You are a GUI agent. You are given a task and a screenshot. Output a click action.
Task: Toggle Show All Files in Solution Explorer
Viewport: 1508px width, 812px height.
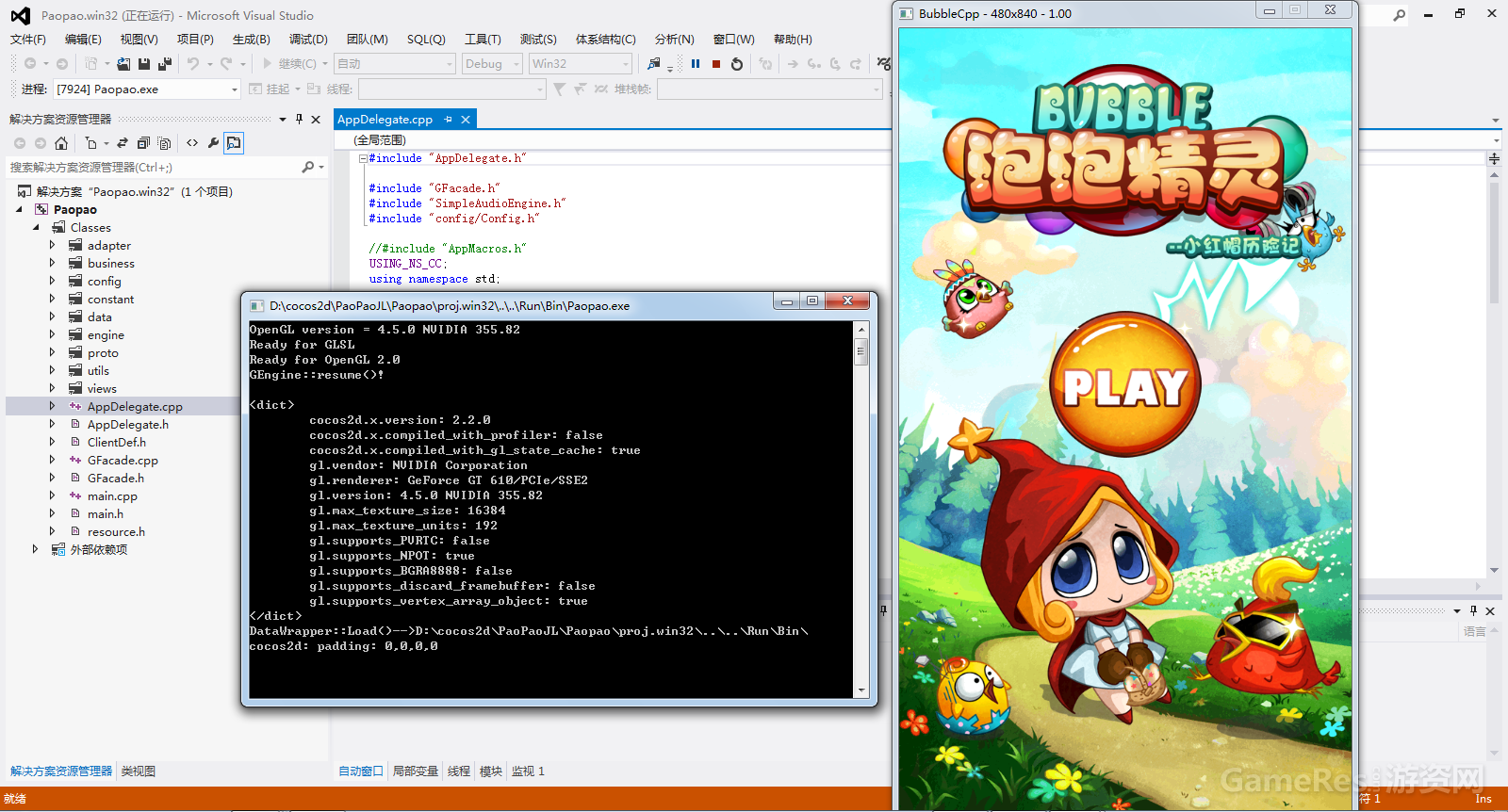[x=164, y=143]
